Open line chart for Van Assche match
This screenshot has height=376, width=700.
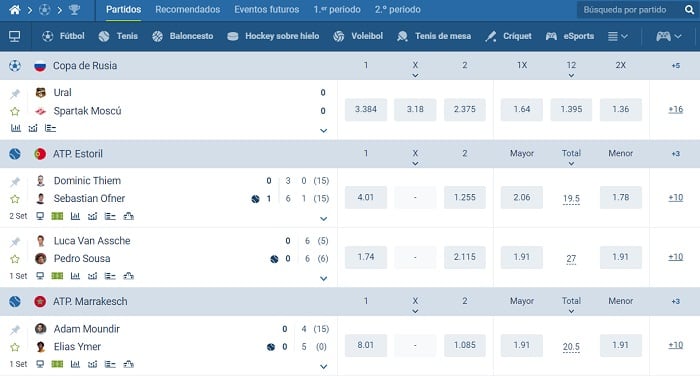(92, 276)
